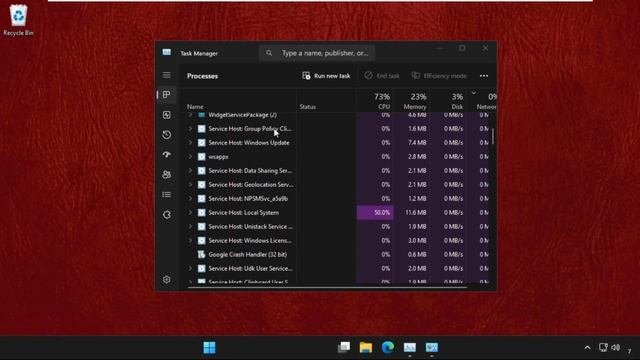Open Task Manager Settings gear icon
640x360 pixels.
[x=167, y=280]
